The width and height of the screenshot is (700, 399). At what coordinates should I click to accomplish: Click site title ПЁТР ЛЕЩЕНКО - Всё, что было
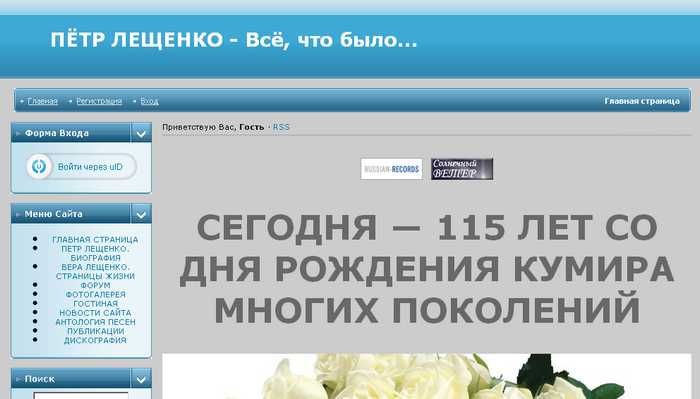coord(234,40)
